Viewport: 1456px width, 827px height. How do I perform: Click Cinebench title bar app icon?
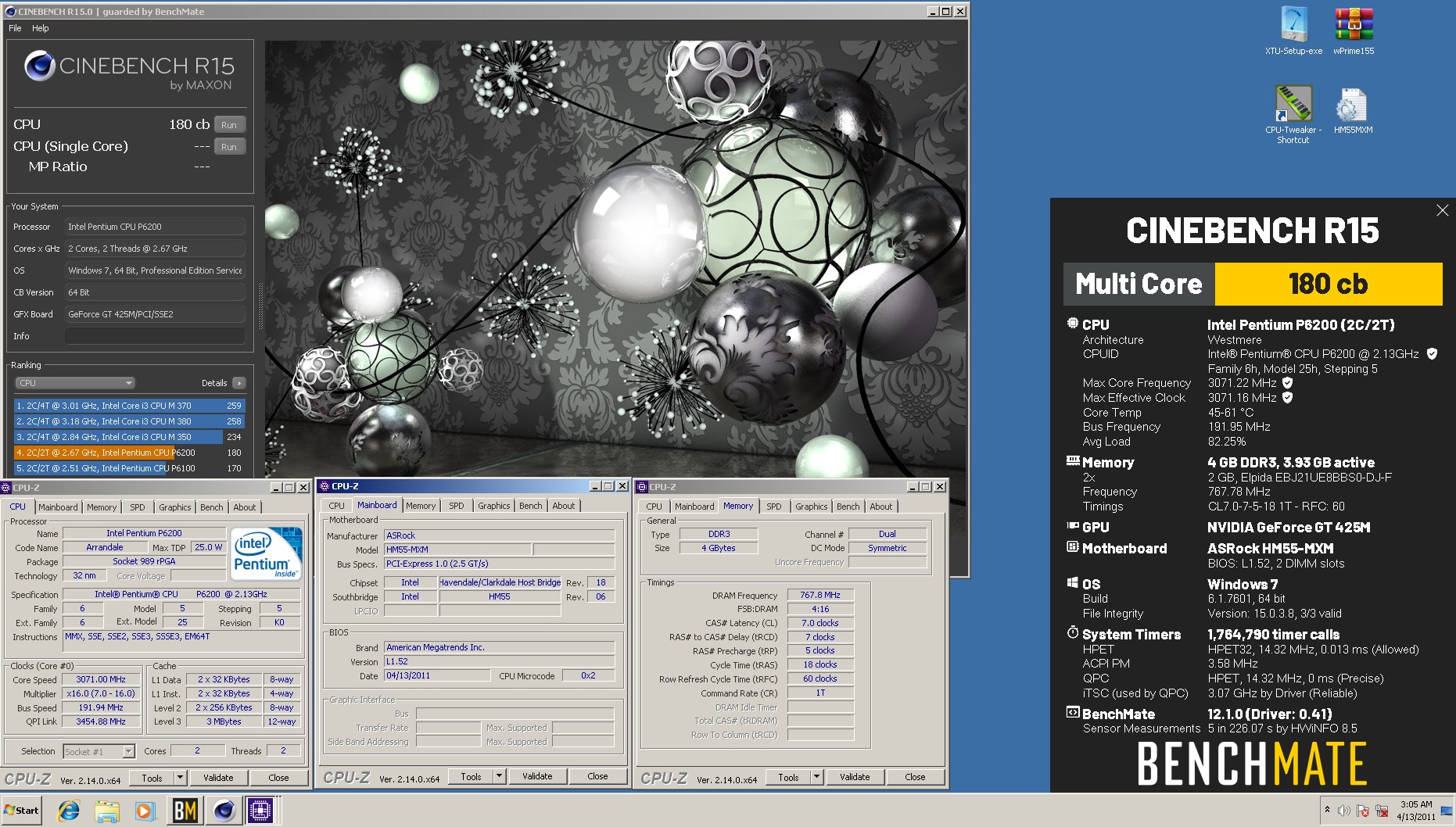pyautogui.click(x=10, y=11)
